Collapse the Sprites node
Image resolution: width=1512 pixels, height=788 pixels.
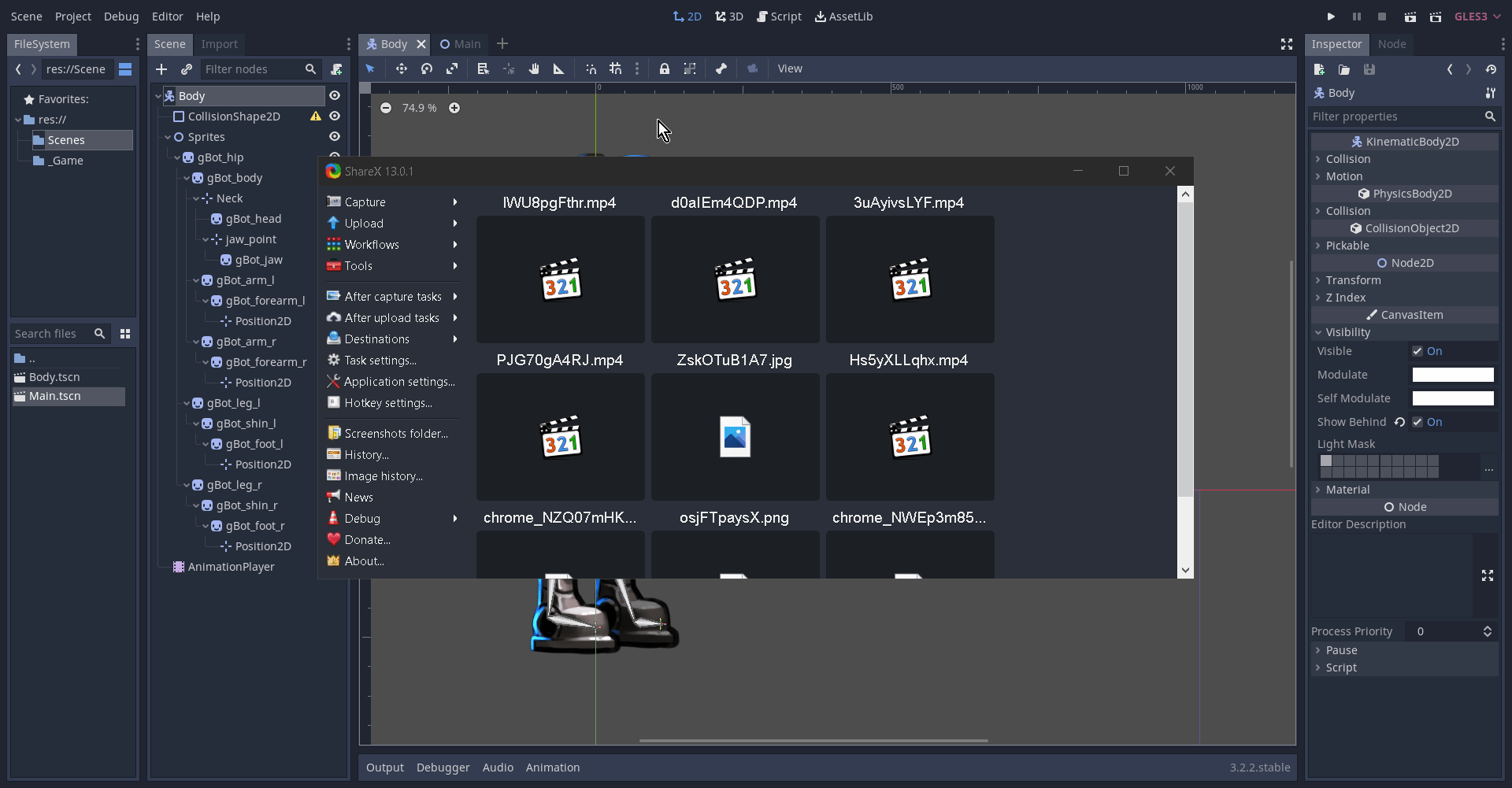point(168,137)
